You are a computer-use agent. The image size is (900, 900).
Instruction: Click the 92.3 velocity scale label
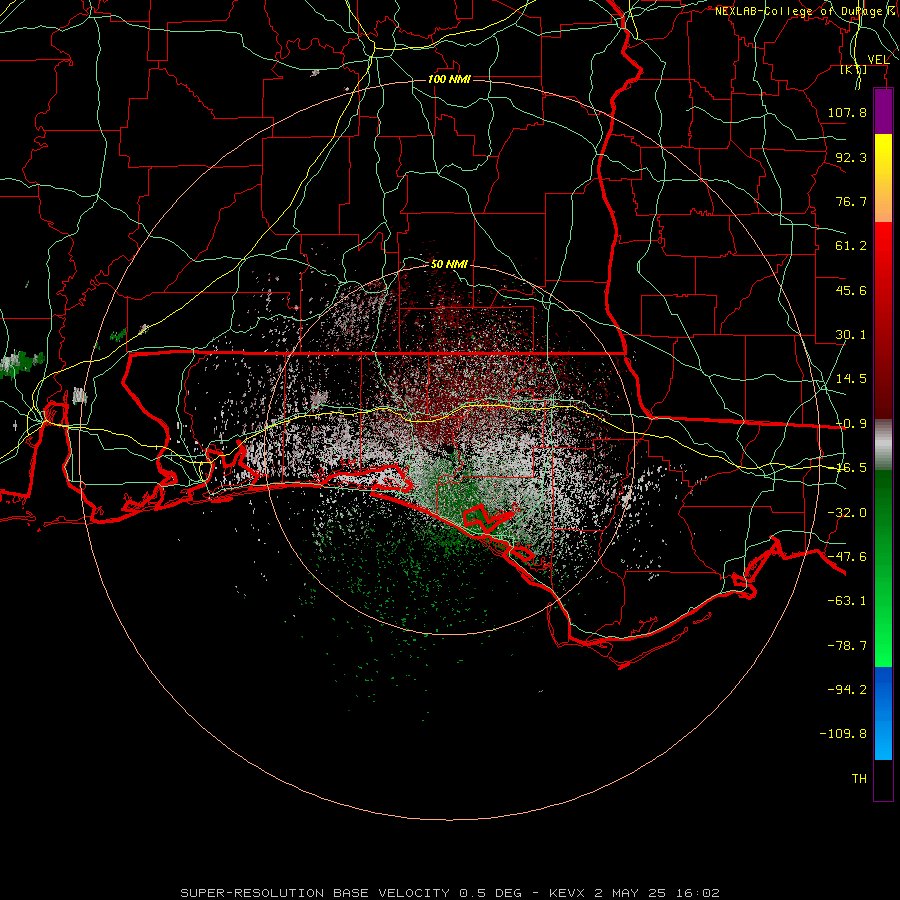851,157
